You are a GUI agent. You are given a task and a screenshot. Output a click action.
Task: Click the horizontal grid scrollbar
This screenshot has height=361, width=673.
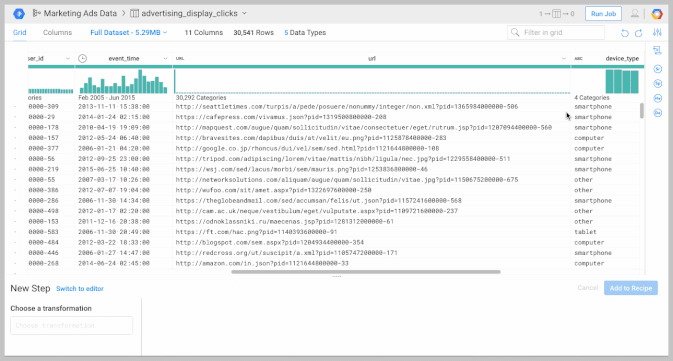366,272
